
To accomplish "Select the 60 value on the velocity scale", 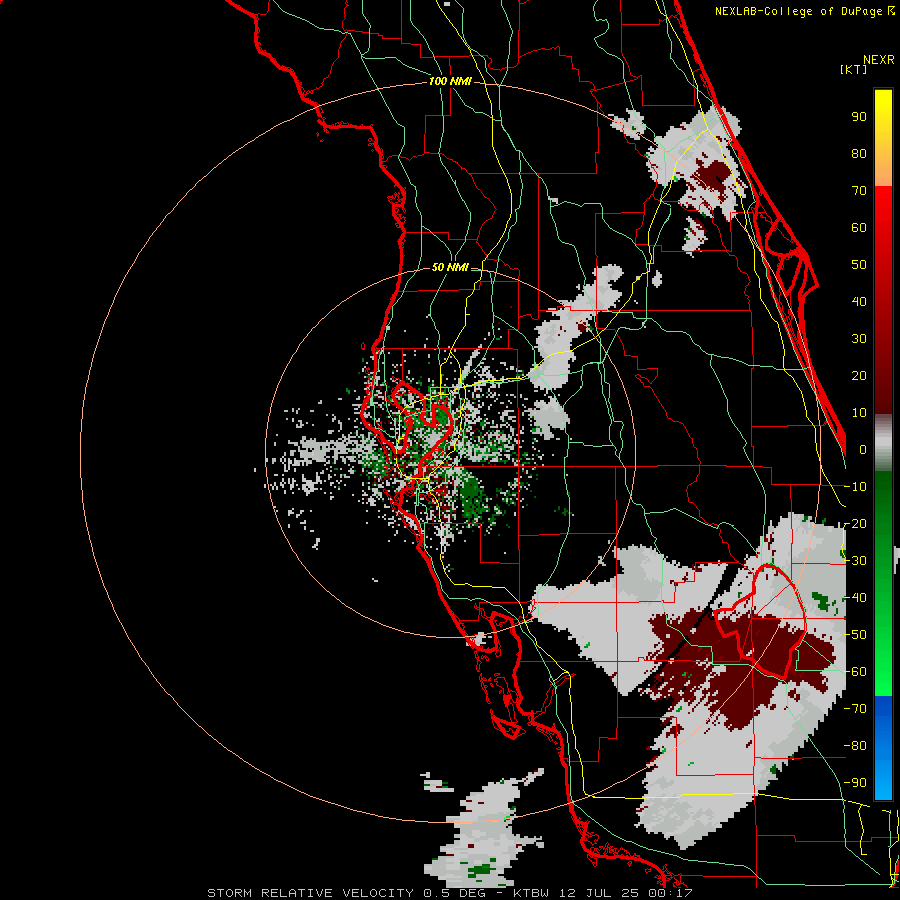I will click(859, 227).
